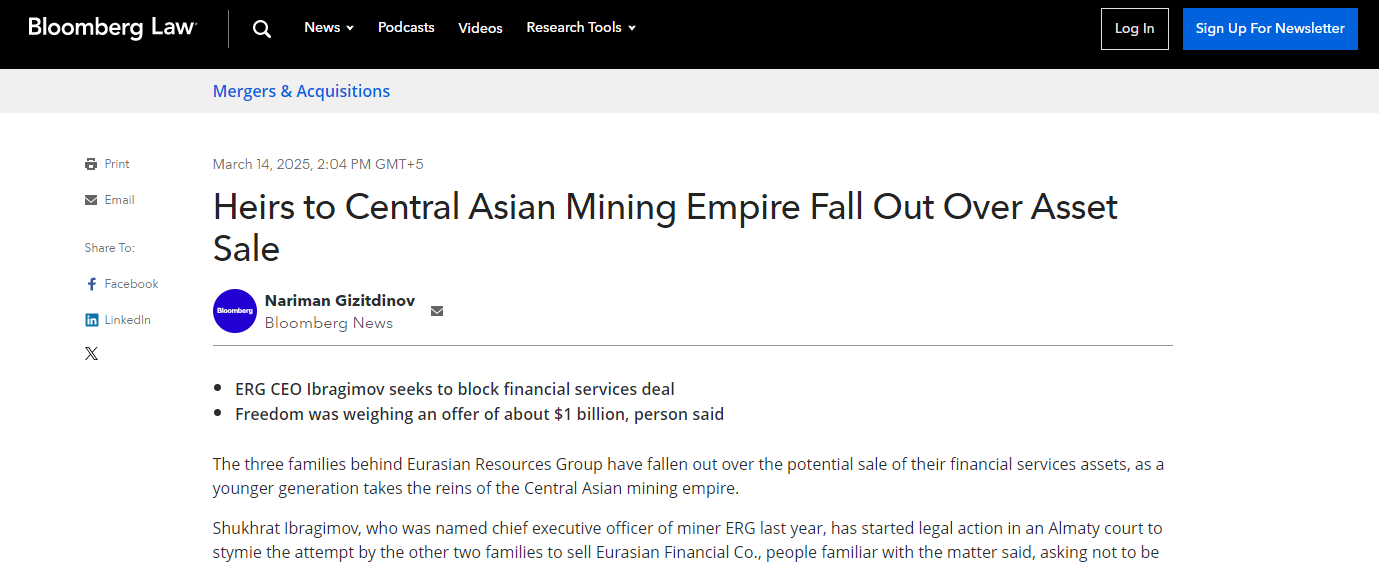Screen dimensions: 1379x565
Task: Click author name Nariman Gizitdinov
Action: [x=340, y=301]
